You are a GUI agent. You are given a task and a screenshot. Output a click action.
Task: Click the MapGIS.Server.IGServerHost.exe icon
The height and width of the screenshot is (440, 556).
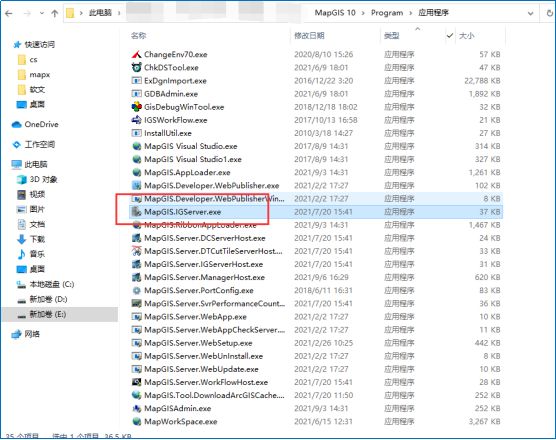[137, 264]
